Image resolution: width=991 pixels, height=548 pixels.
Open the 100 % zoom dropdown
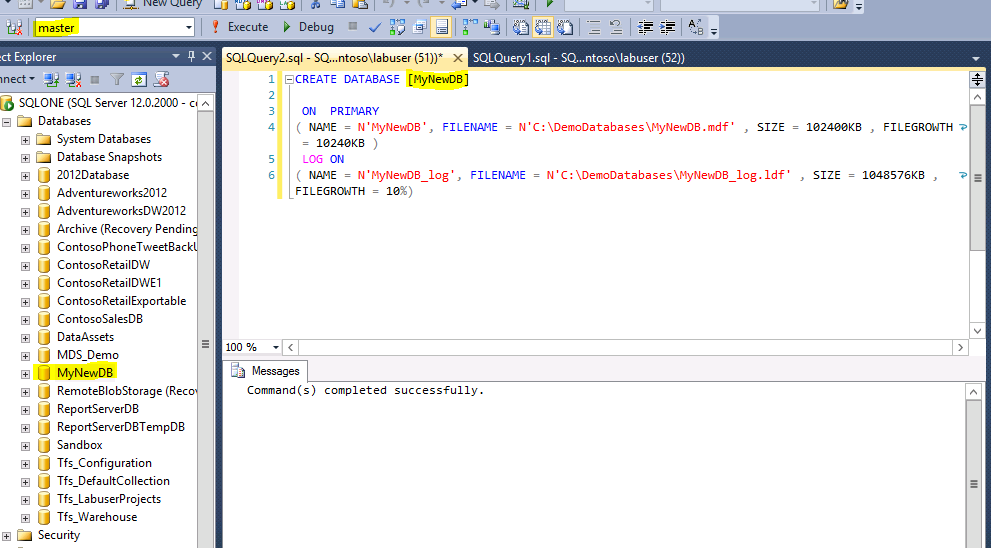(276, 347)
